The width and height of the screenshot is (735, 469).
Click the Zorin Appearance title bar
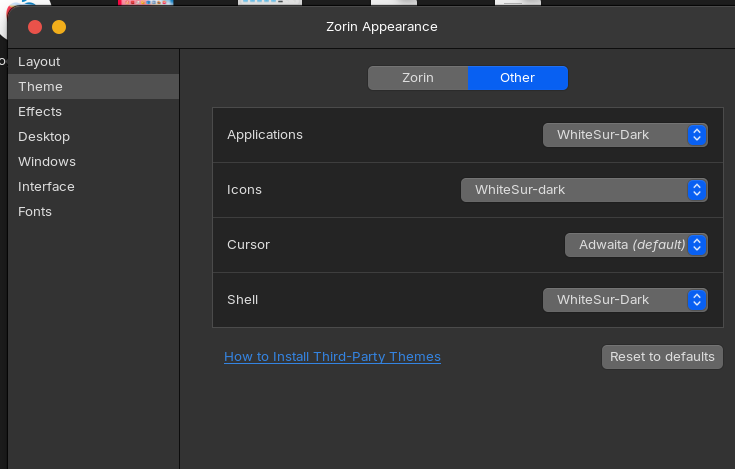point(381,27)
